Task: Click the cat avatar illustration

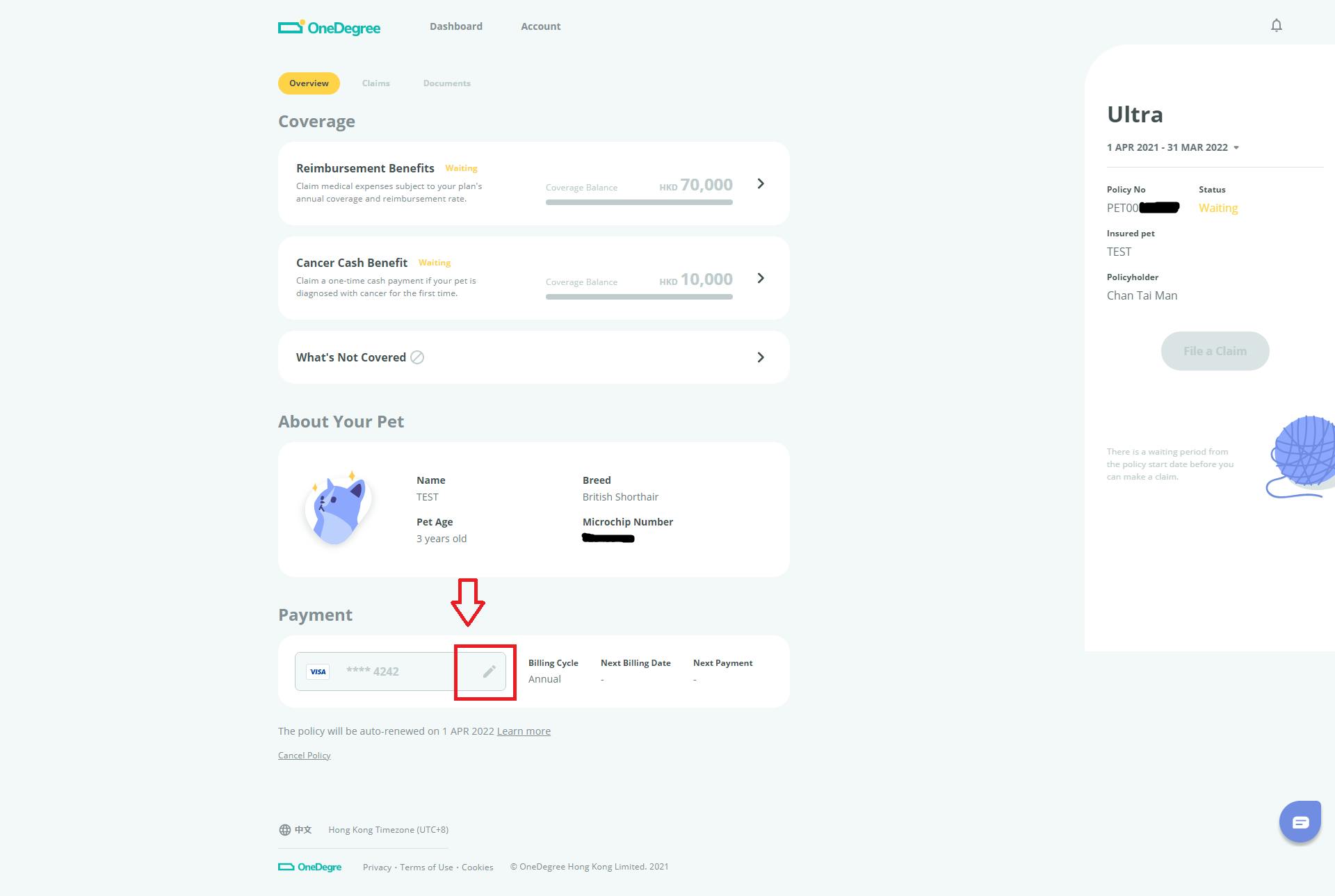Action: click(338, 507)
